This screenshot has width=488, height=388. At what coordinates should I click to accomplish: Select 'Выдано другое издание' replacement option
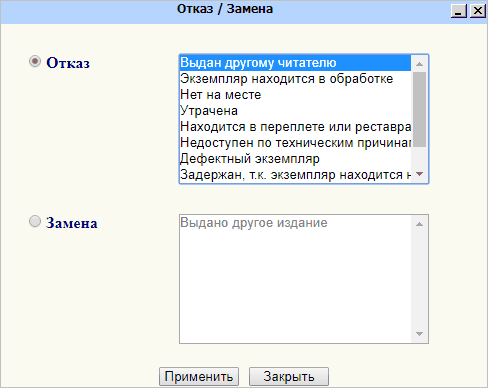295,223
